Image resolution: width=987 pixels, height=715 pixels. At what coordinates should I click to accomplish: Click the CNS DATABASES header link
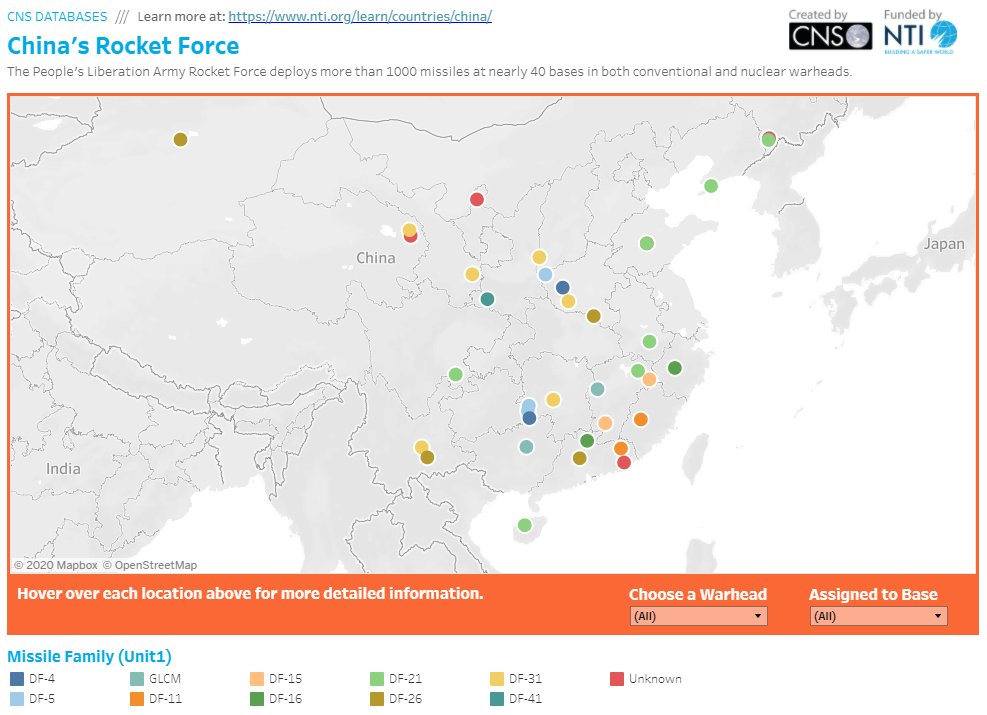[x=57, y=17]
